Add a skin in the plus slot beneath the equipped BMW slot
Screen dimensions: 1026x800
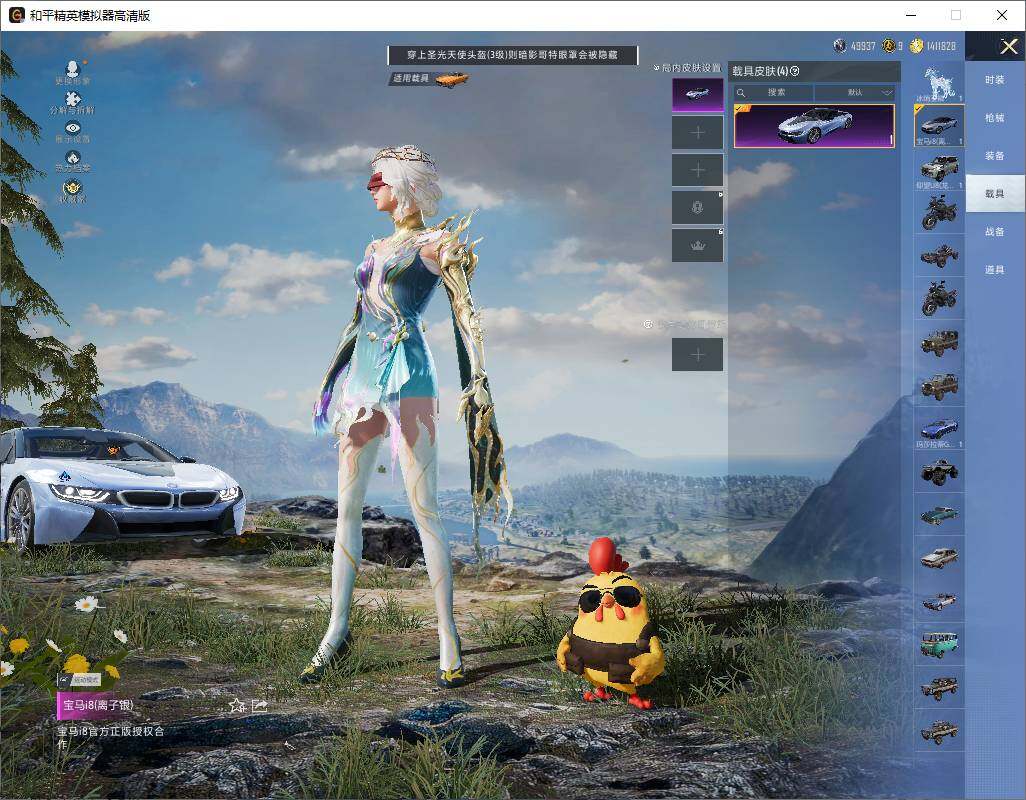pyautogui.click(x=698, y=133)
